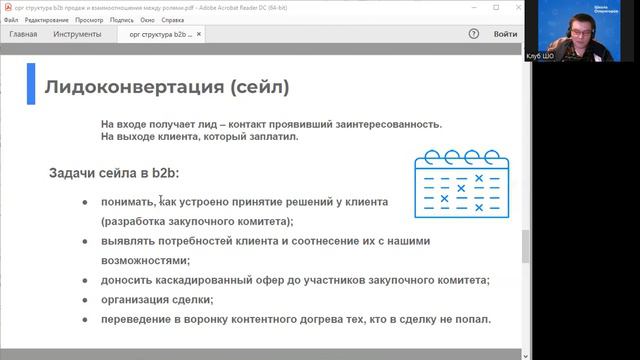The width and height of the screenshot is (640, 360).
Task: Click the text '(разработка закупочного комитета);'
Action: click(x=197, y=221)
